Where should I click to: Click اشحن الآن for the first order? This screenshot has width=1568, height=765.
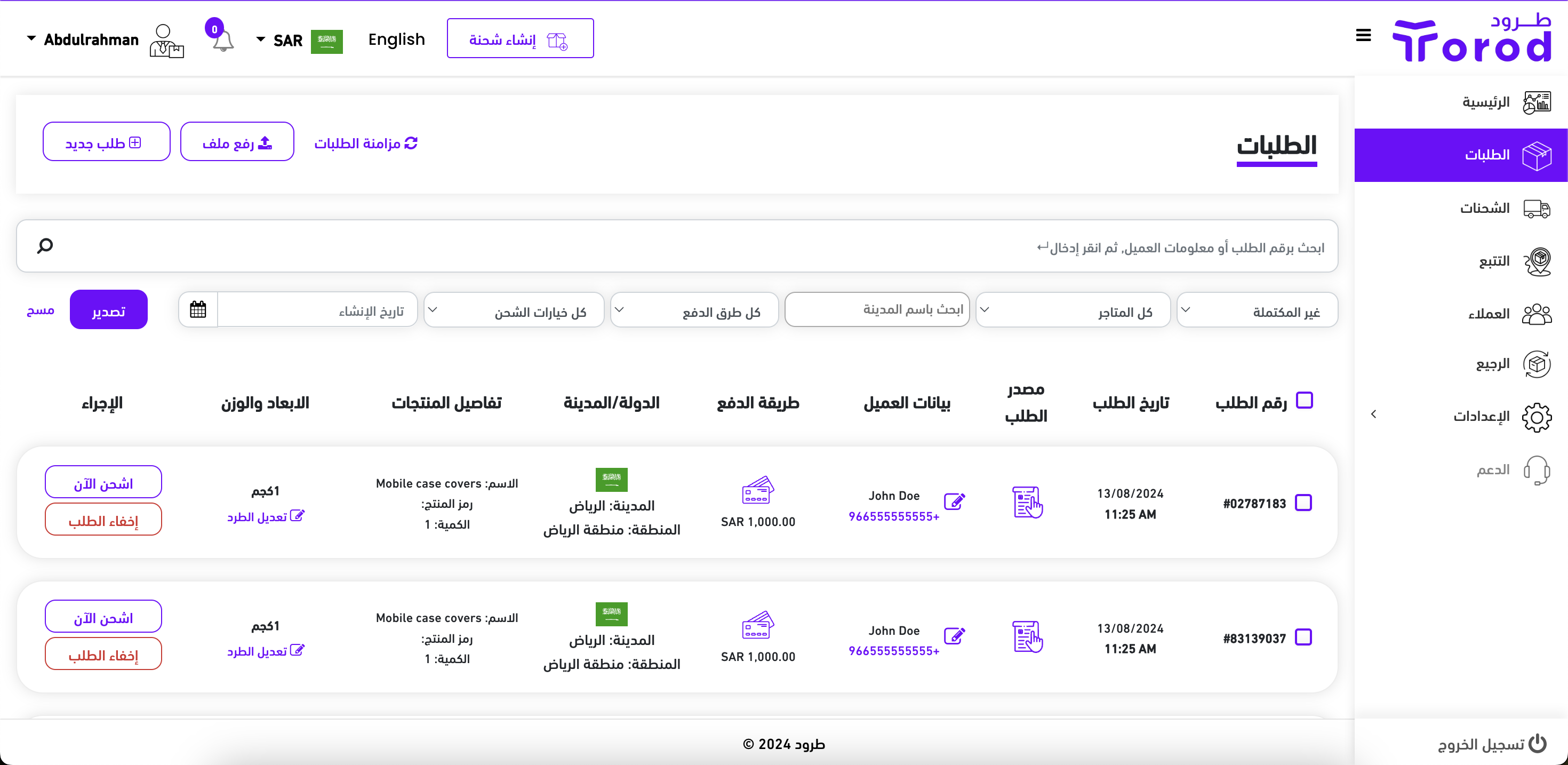tap(103, 482)
